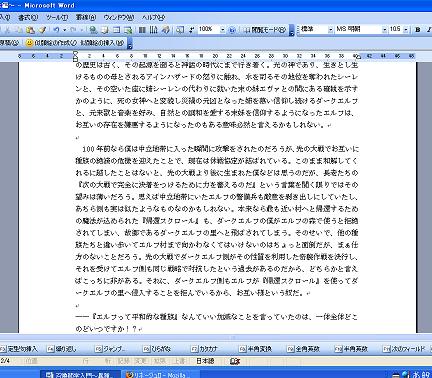Click the 2/4 page count in status bar

click(x=5, y=361)
